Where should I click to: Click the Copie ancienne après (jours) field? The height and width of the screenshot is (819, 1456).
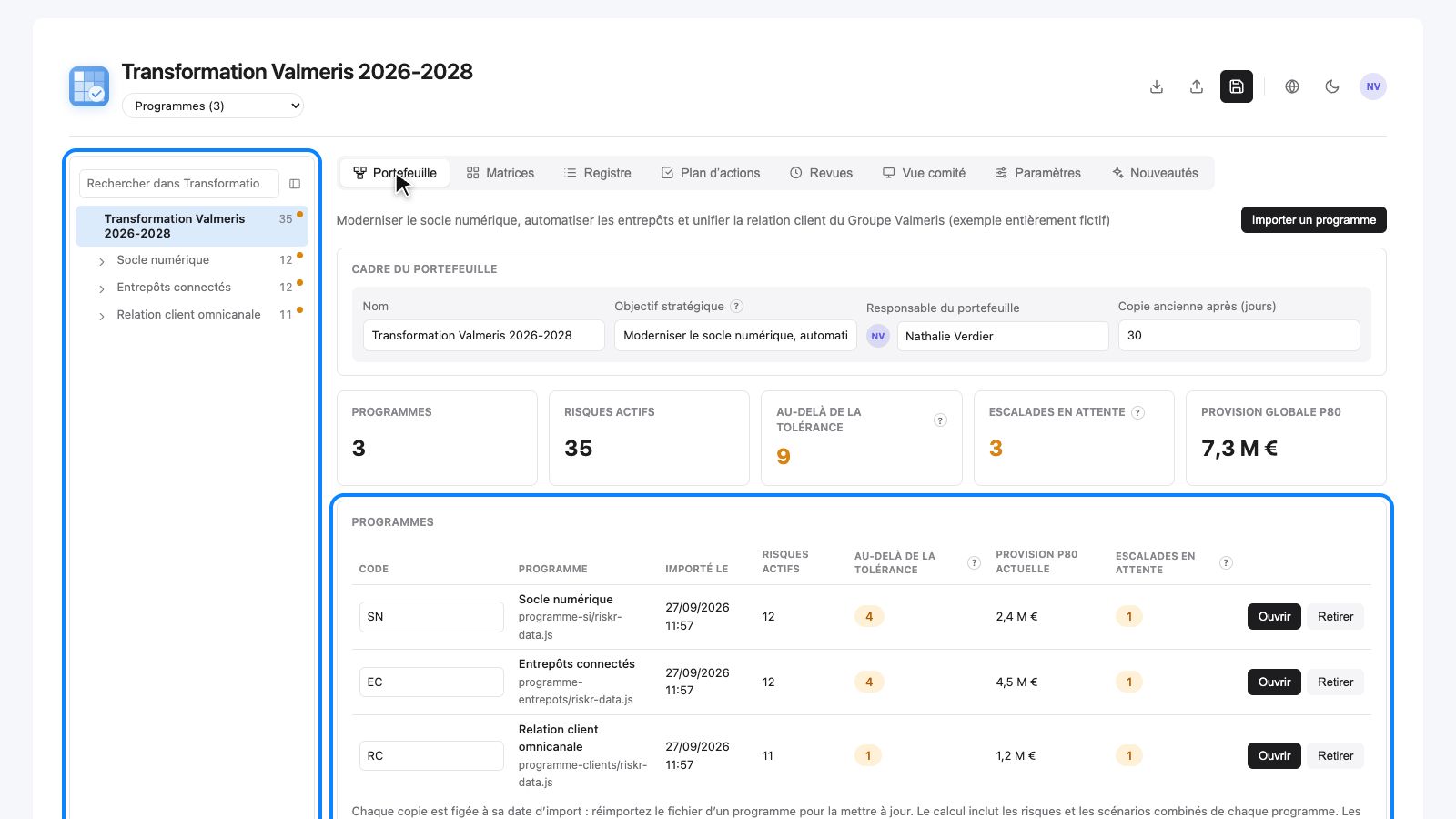[x=1239, y=335]
